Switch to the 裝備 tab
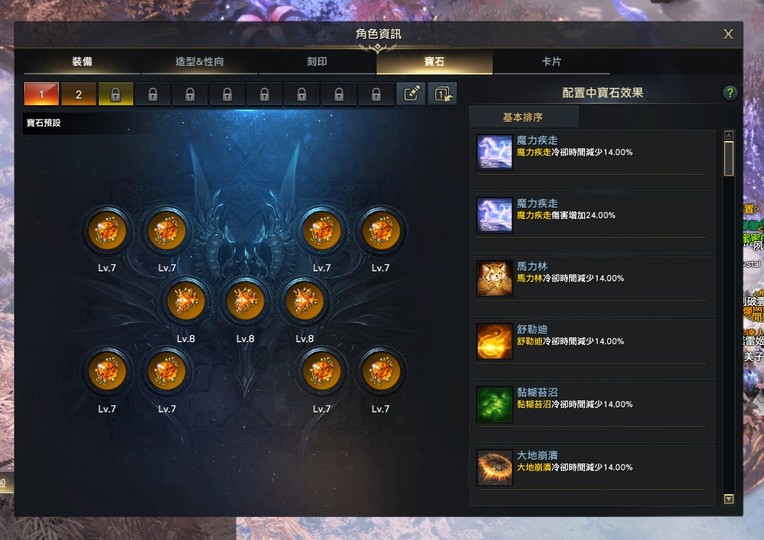The image size is (764, 540). point(82,62)
